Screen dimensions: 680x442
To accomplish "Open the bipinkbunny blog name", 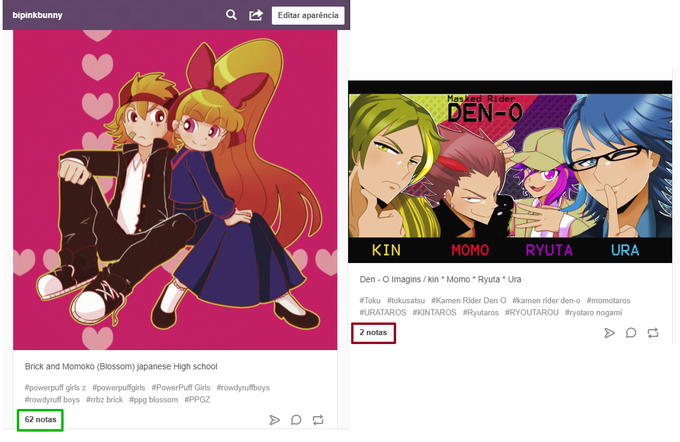I will pyautogui.click(x=37, y=15).
